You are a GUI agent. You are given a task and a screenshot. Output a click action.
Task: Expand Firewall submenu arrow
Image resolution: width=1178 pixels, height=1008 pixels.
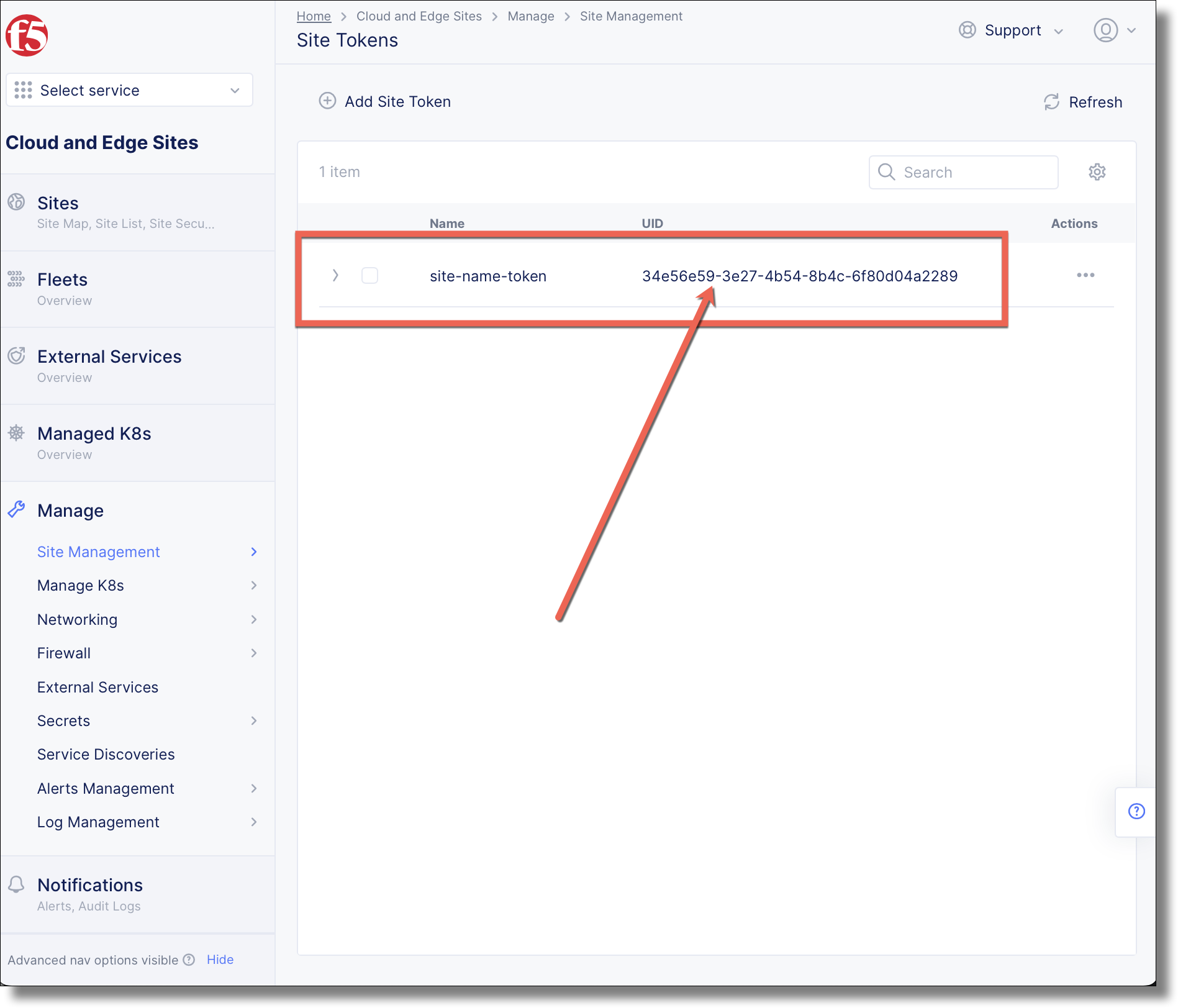[253, 653]
